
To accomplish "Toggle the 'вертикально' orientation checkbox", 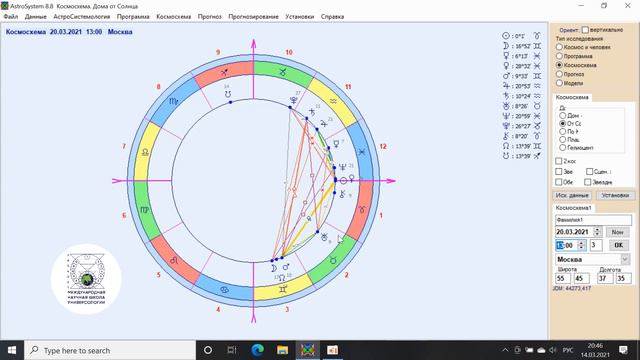I will click(585, 30).
